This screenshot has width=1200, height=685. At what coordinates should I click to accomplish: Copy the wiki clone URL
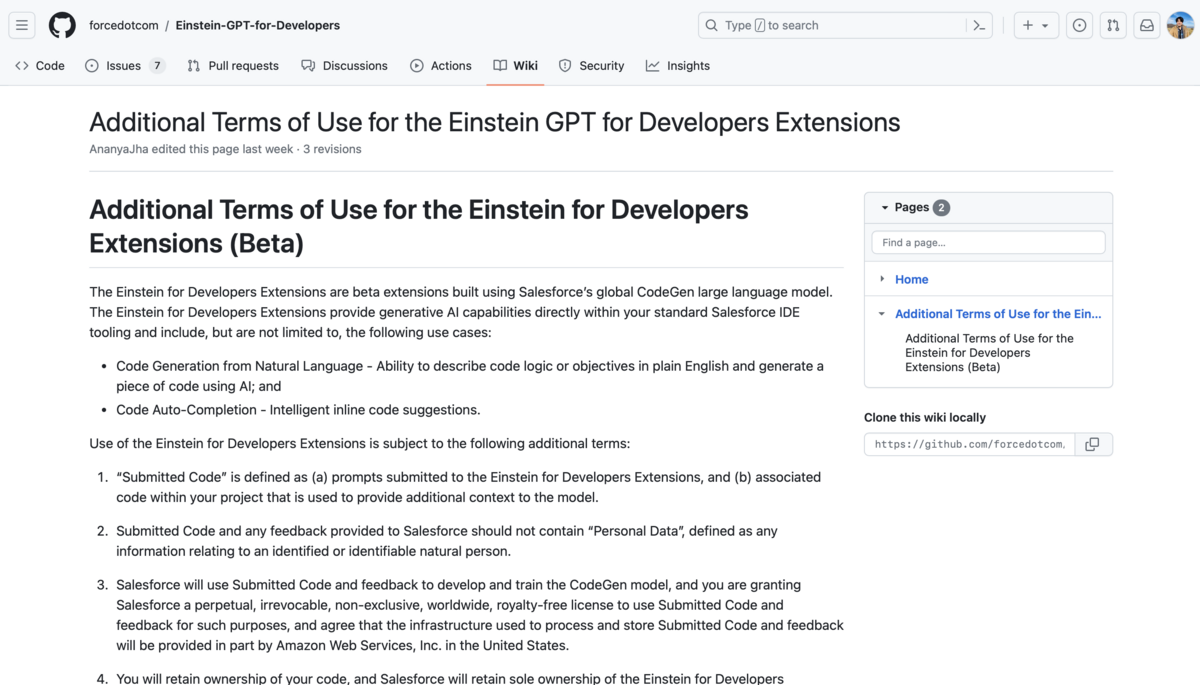coord(1092,444)
